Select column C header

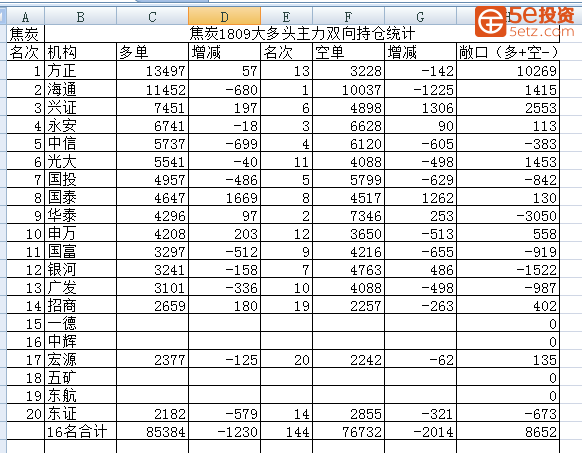[x=153, y=17]
